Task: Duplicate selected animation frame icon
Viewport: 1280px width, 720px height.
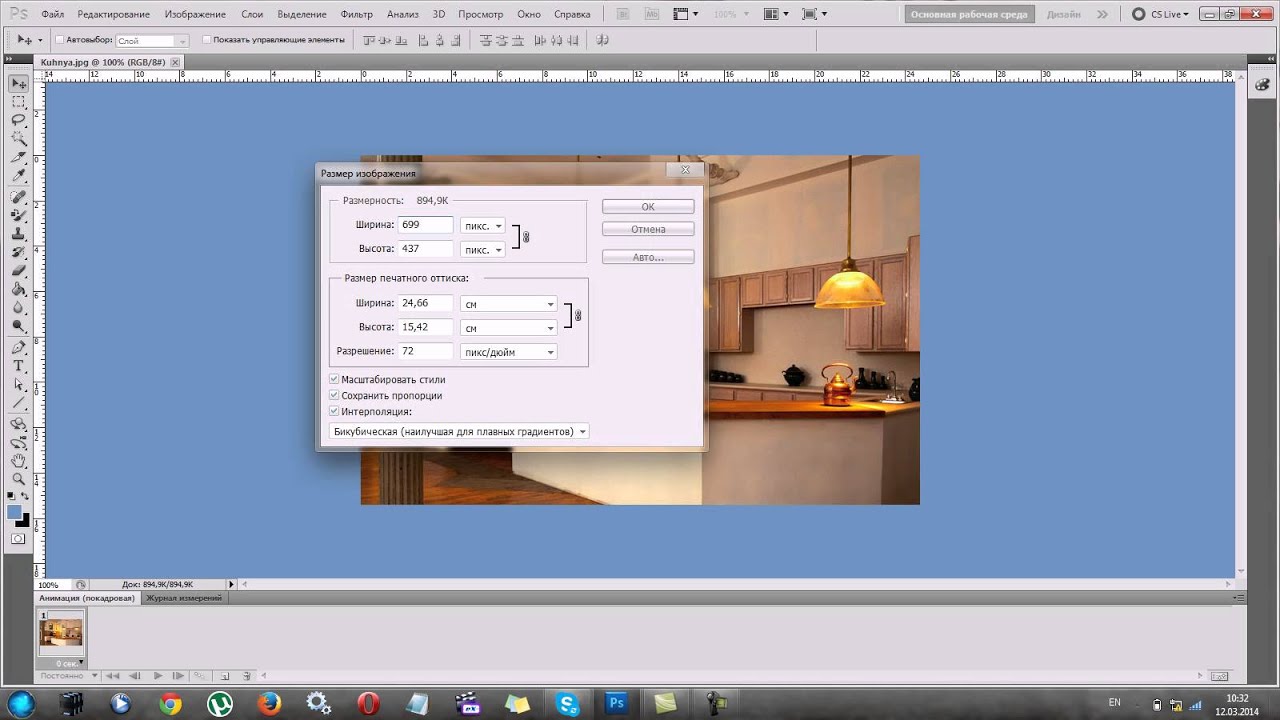Action: tap(225, 676)
